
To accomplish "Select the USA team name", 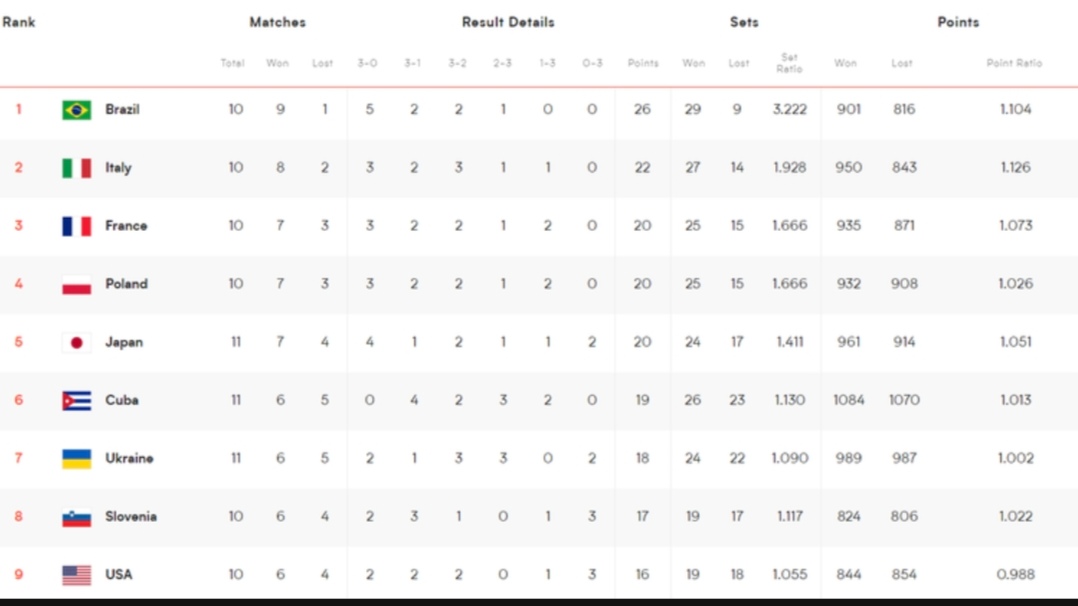I will coord(118,574).
